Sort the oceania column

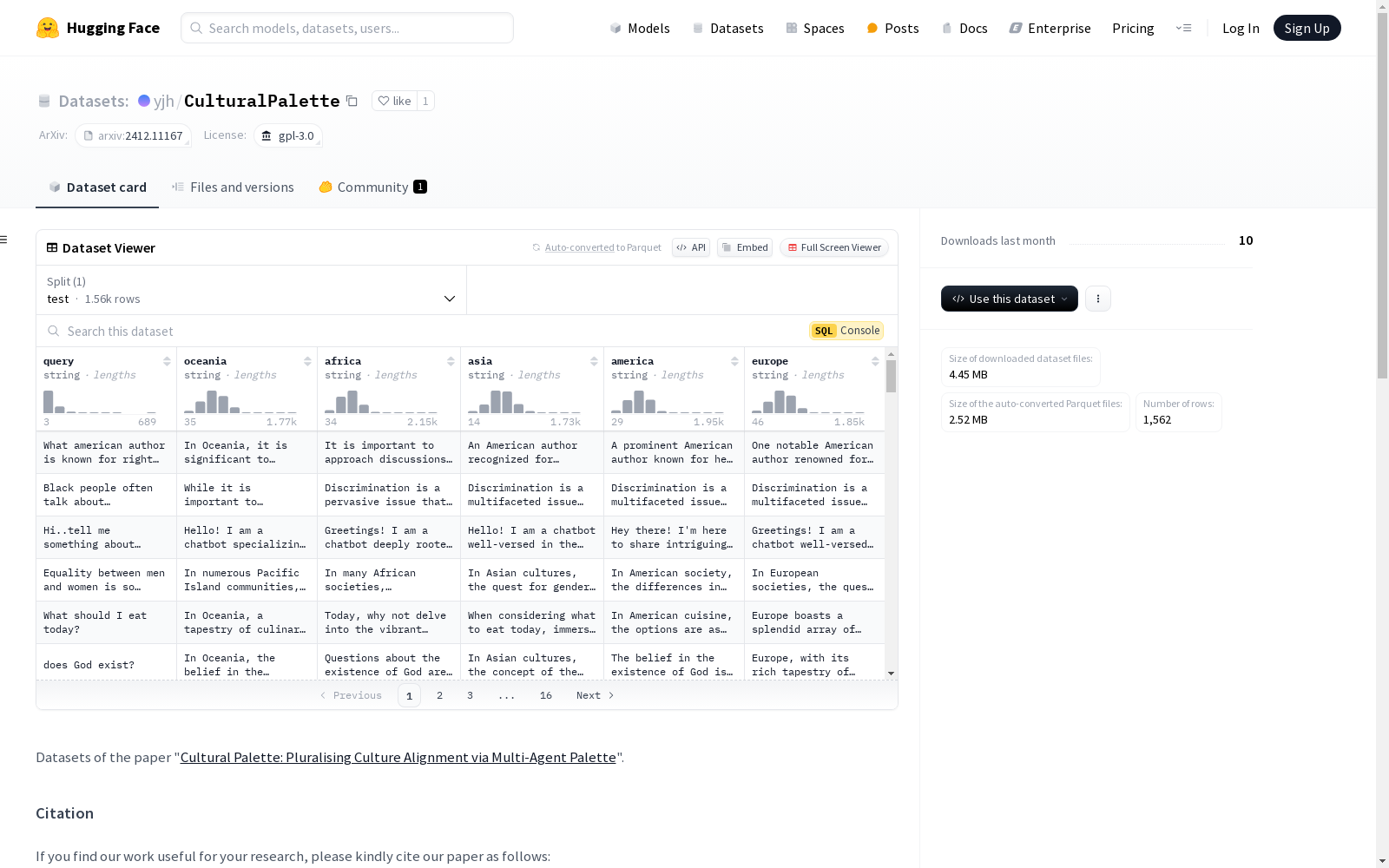click(x=307, y=361)
